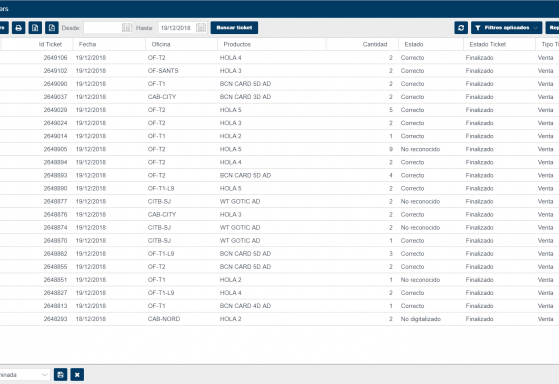The image size is (559, 384).
Task: Select ticket id 2648890
Action: point(55,188)
